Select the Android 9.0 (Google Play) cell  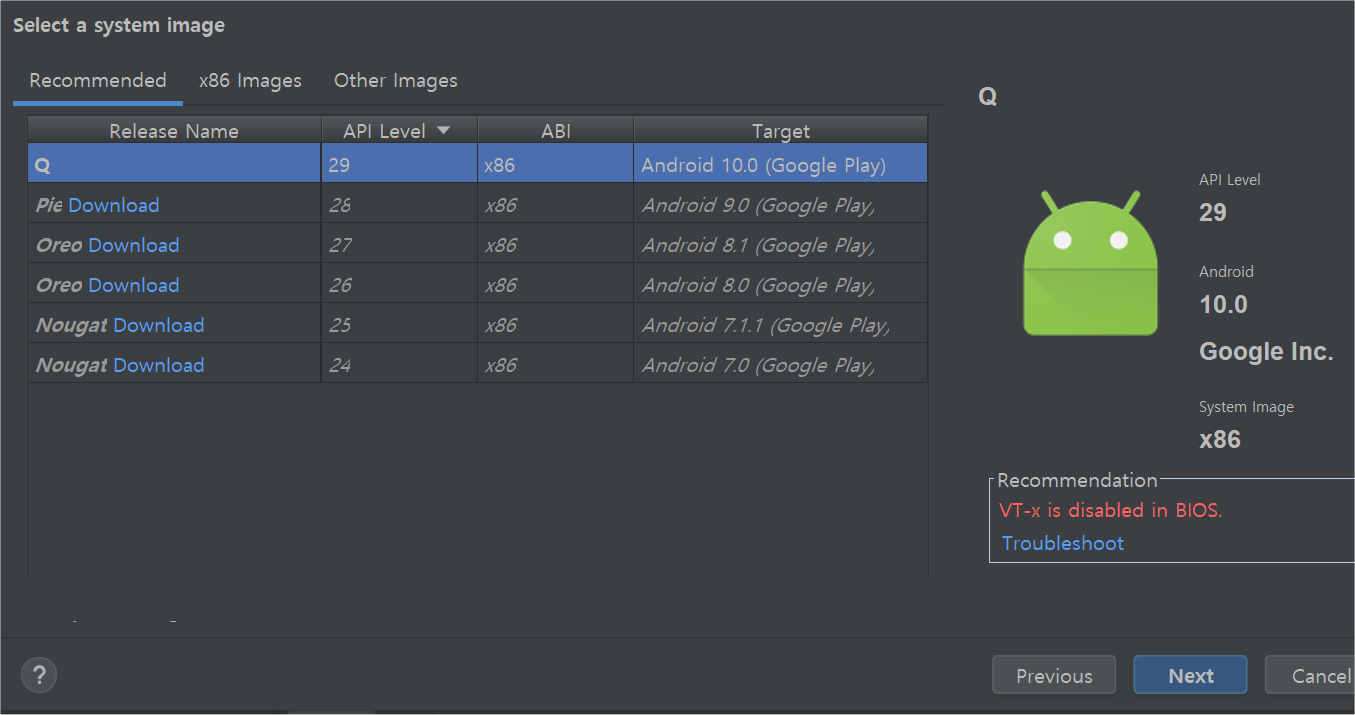(781, 205)
